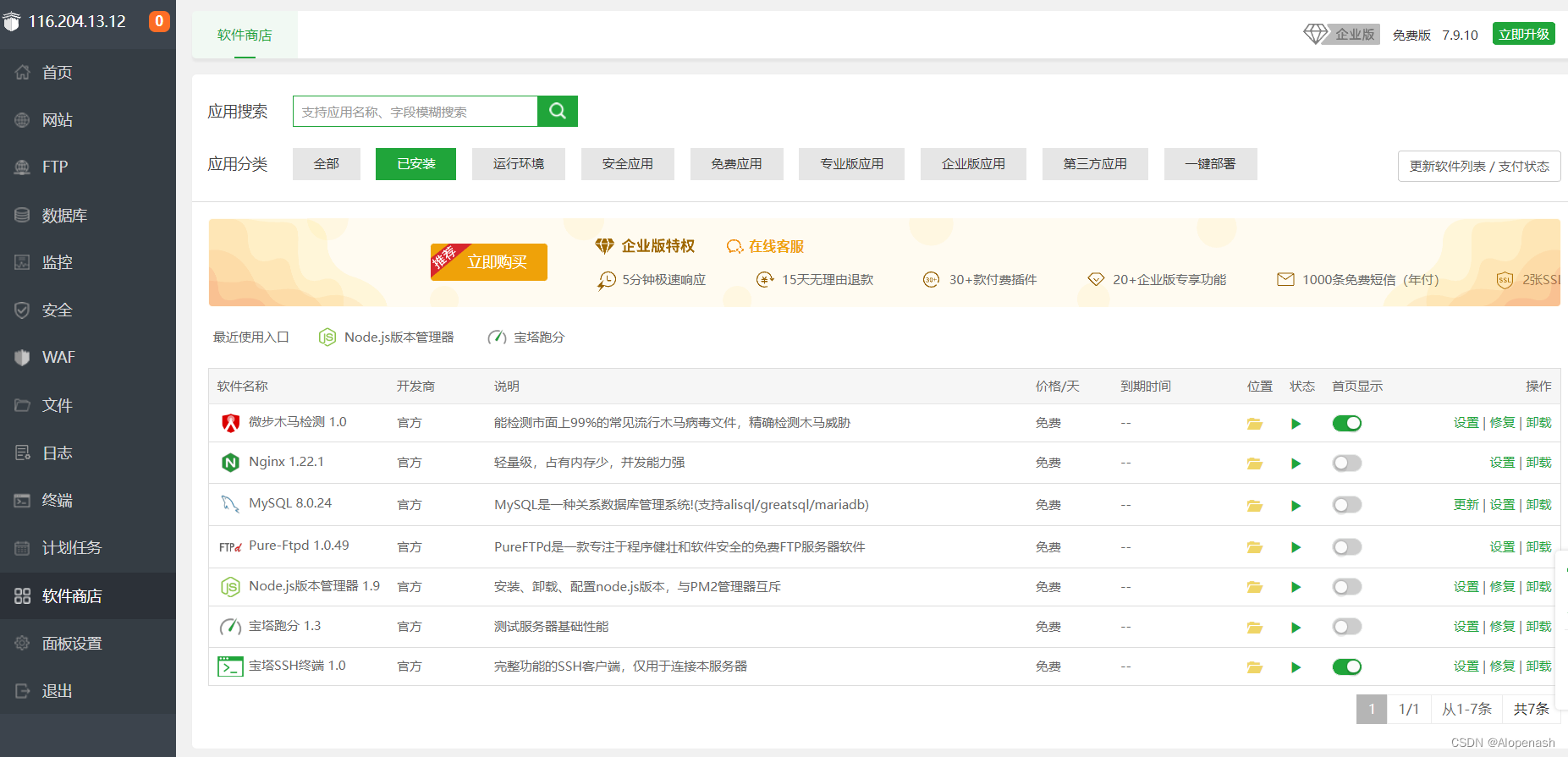Click 卸载 link for Nginx

click(1538, 463)
